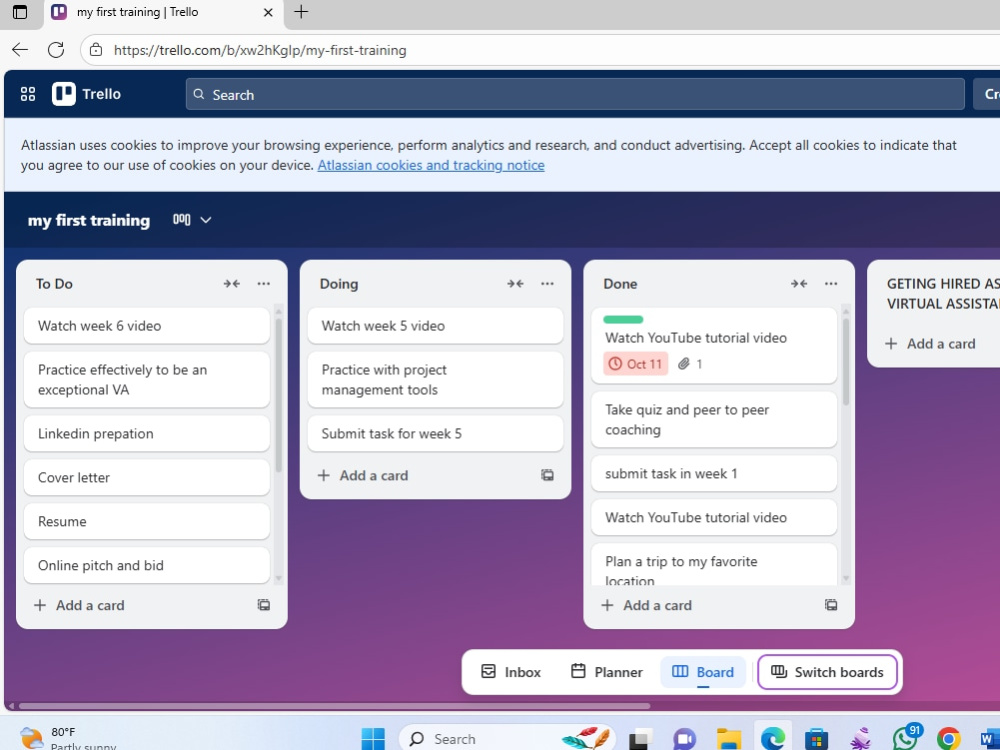Click the board horizontal scrollbar
Screen dimensions: 1000x750
pos(335,706)
